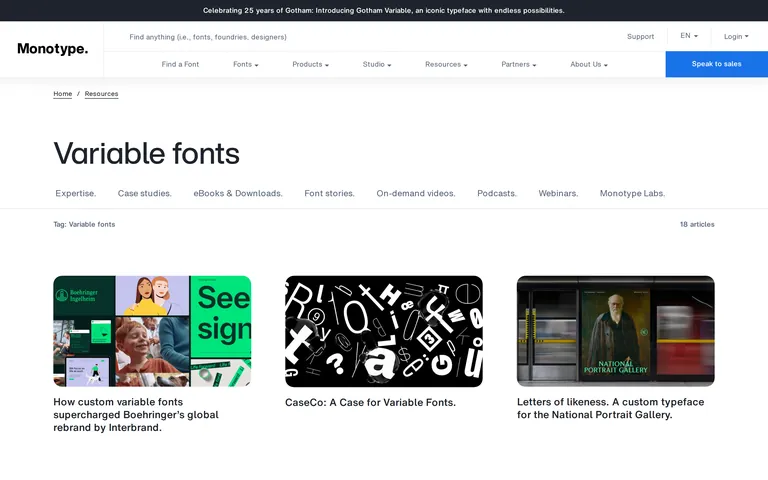Viewport: 768px width, 480px height.
Task: Click the Gotham Variable announcement banner
Action: click(x=384, y=10)
